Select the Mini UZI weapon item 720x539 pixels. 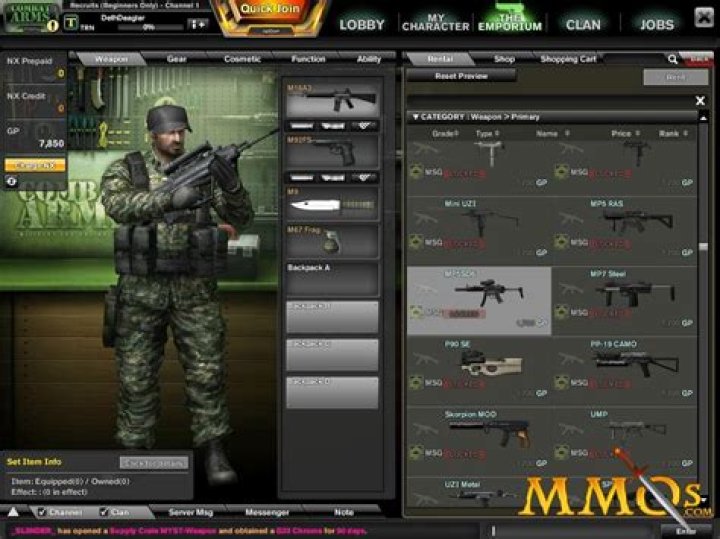pyautogui.click(x=479, y=224)
